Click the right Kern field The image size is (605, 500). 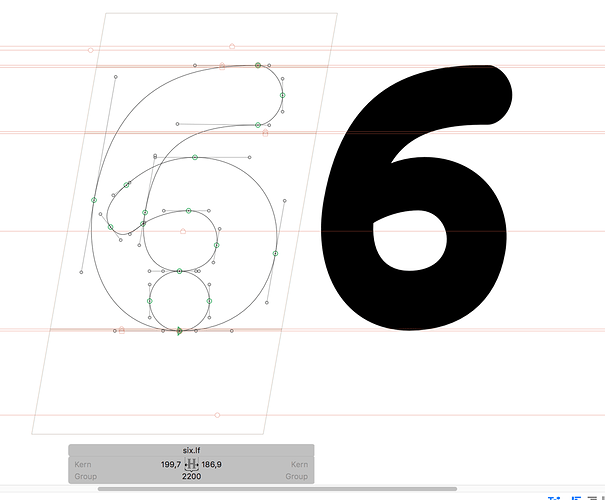pos(298,465)
